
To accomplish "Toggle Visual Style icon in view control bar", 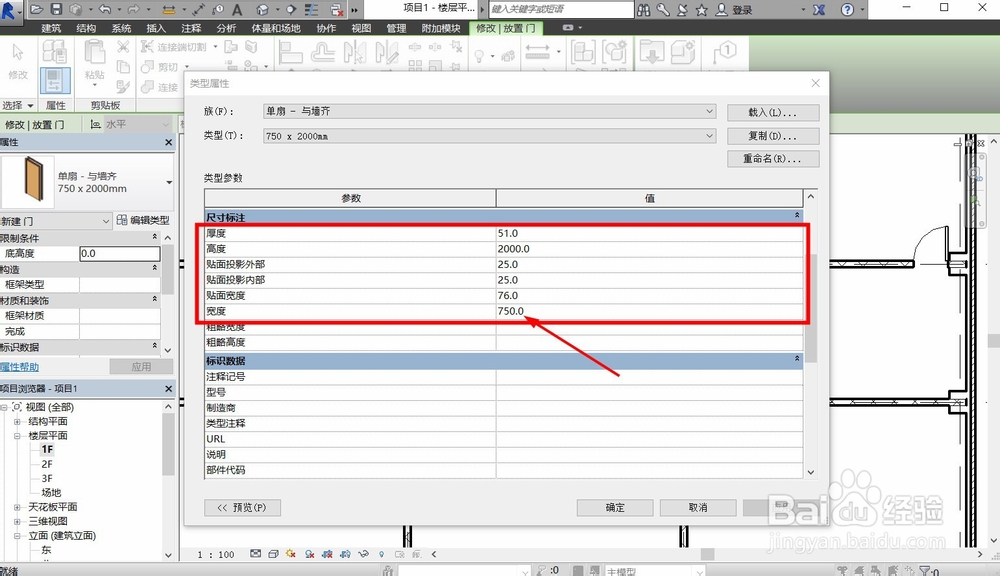I will (x=274, y=554).
